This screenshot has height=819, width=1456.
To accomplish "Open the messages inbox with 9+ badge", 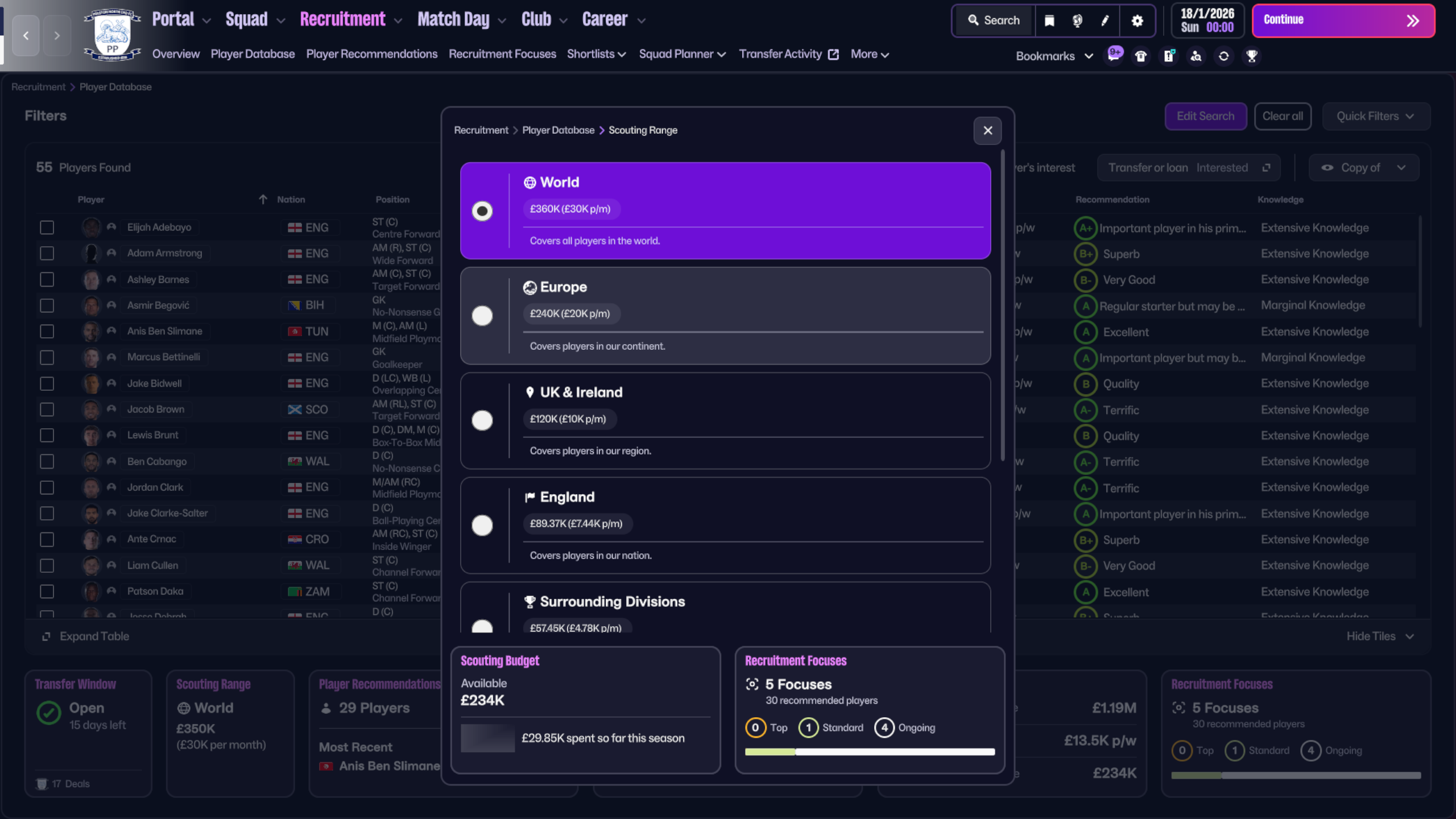I will pos(1114,56).
